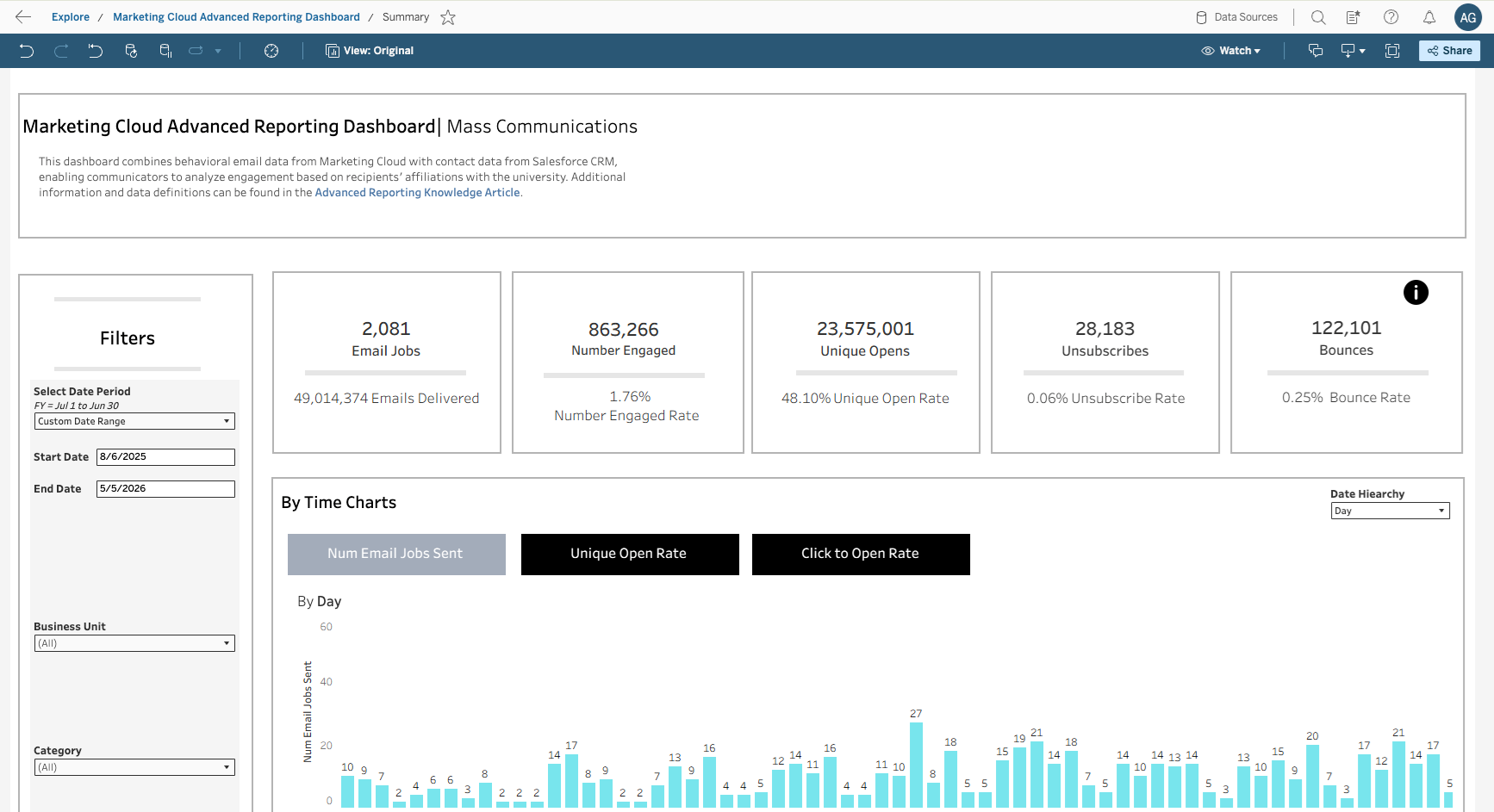Open the comments icon
This screenshot has height=812, width=1494.
click(x=1316, y=51)
